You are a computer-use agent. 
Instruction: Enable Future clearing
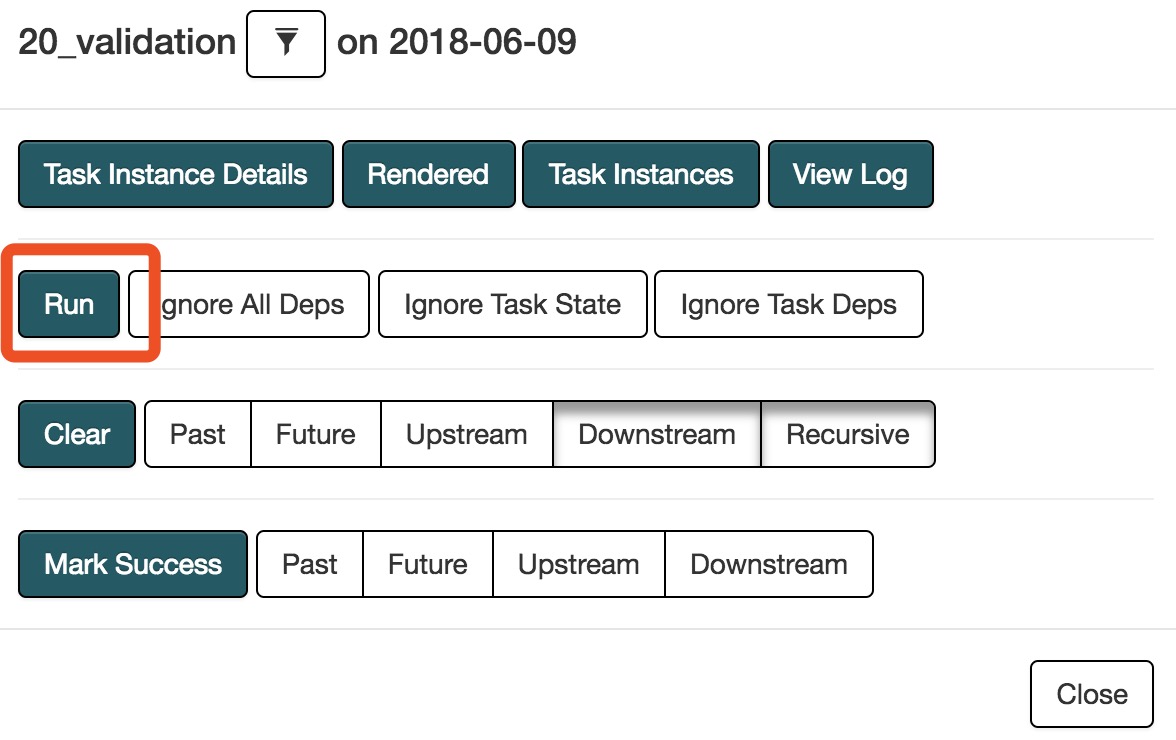(x=315, y=434)
